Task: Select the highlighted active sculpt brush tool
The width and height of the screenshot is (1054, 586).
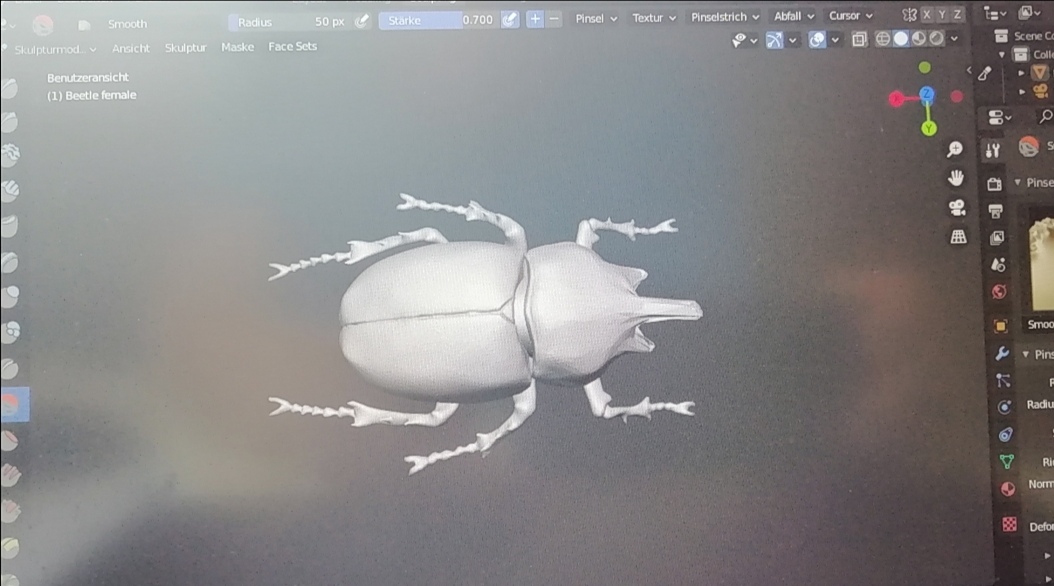Action: [12, 404]
